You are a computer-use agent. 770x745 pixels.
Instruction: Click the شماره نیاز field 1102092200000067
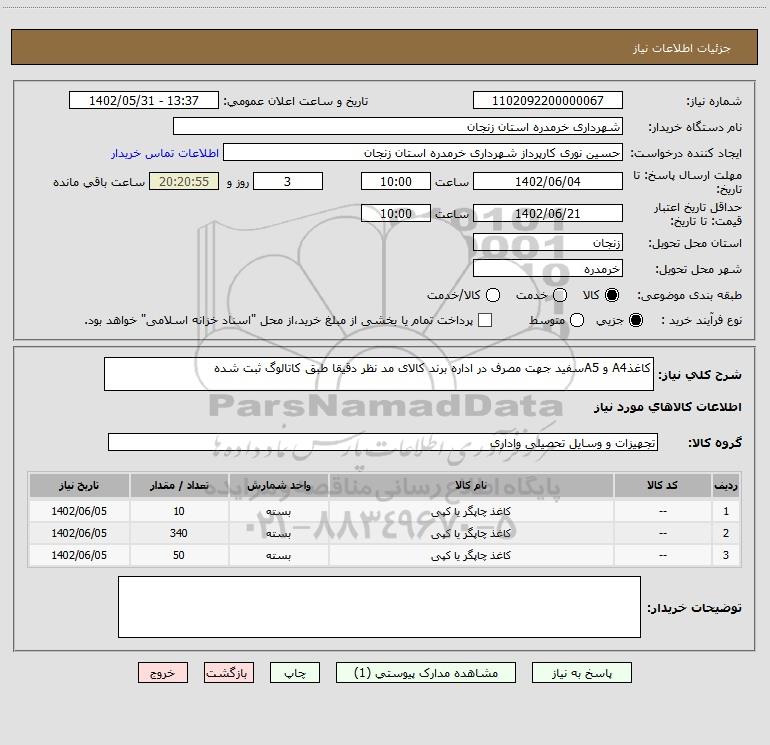[548, 100]
